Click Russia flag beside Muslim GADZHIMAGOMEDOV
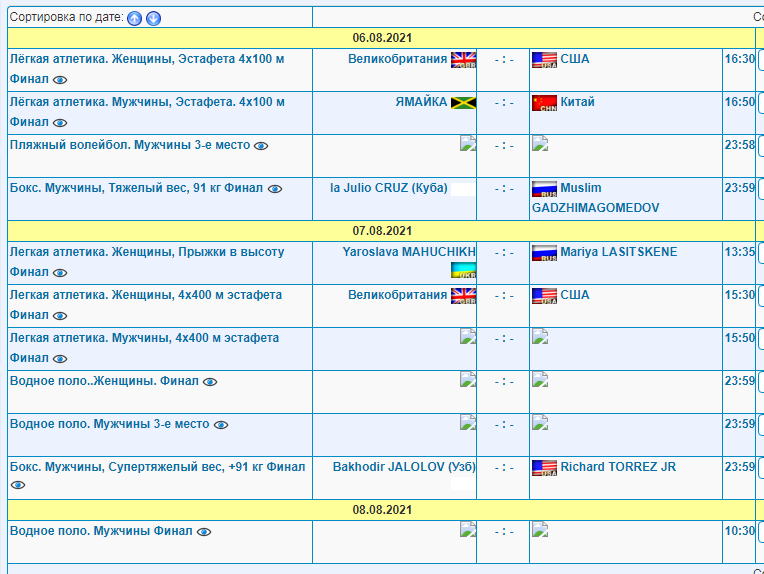 point(544,189)
